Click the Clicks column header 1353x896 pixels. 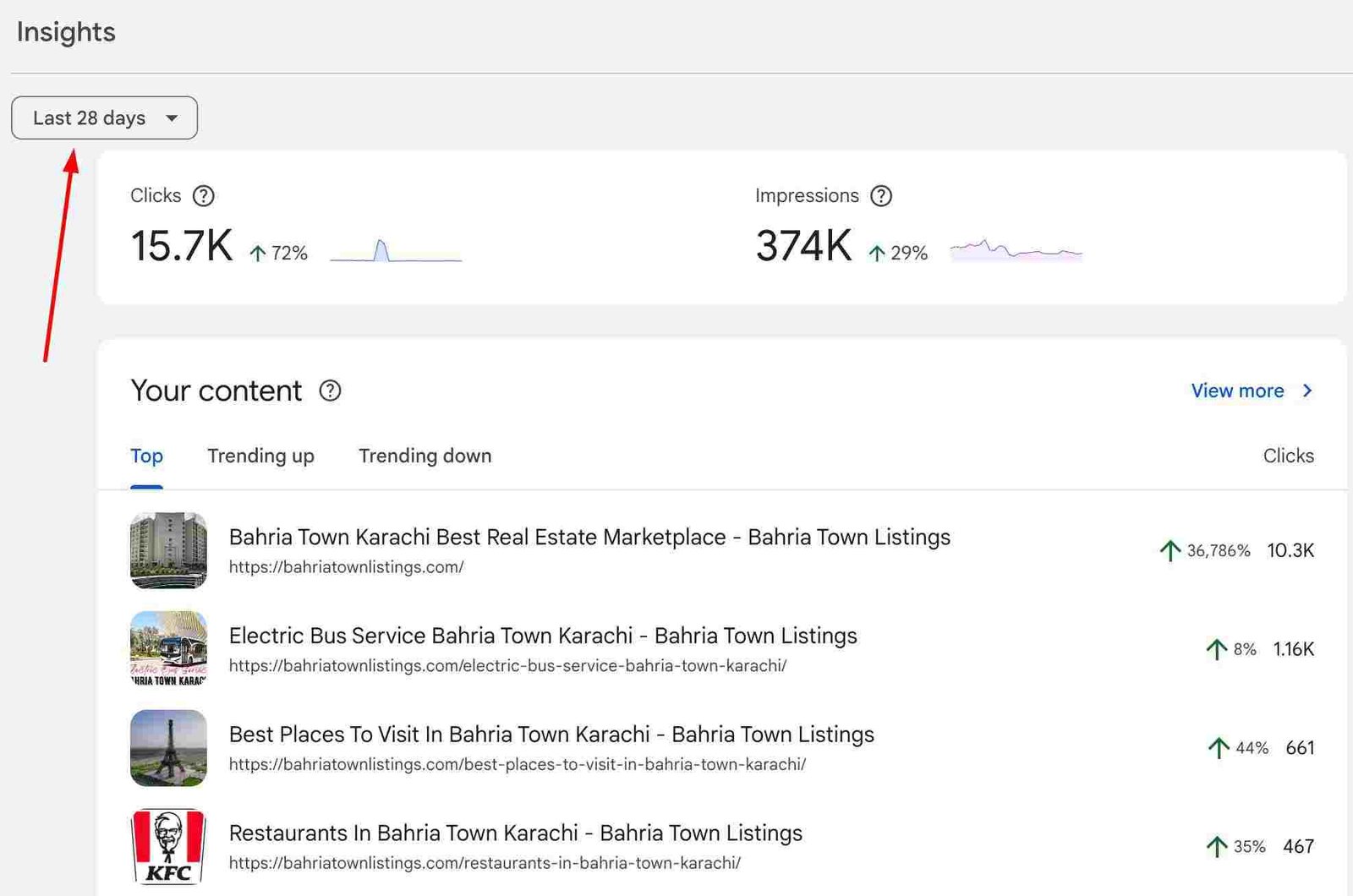(x=1289, y=456)
